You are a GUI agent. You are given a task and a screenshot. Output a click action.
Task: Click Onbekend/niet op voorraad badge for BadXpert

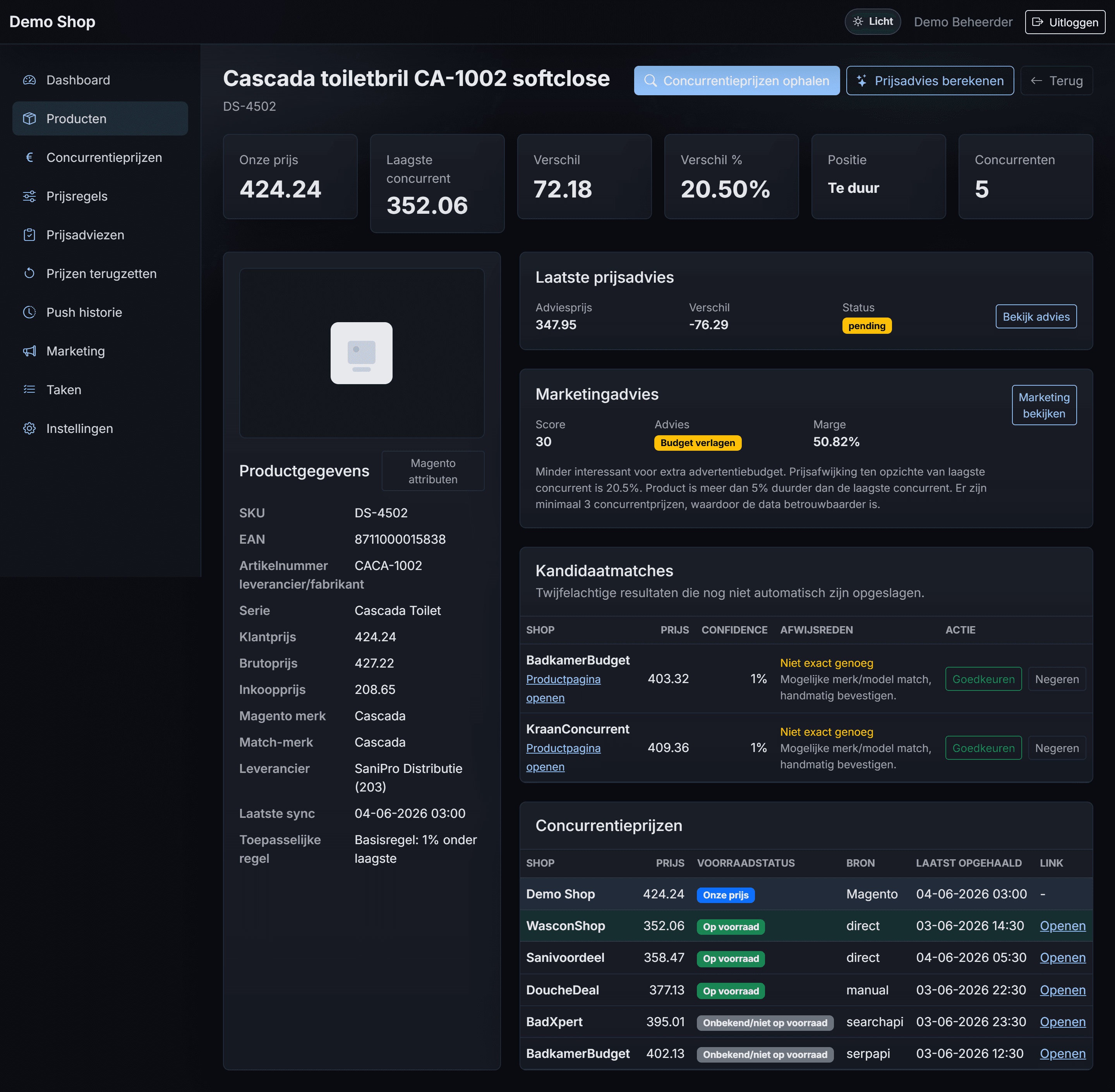click(x=765, y=1023)
